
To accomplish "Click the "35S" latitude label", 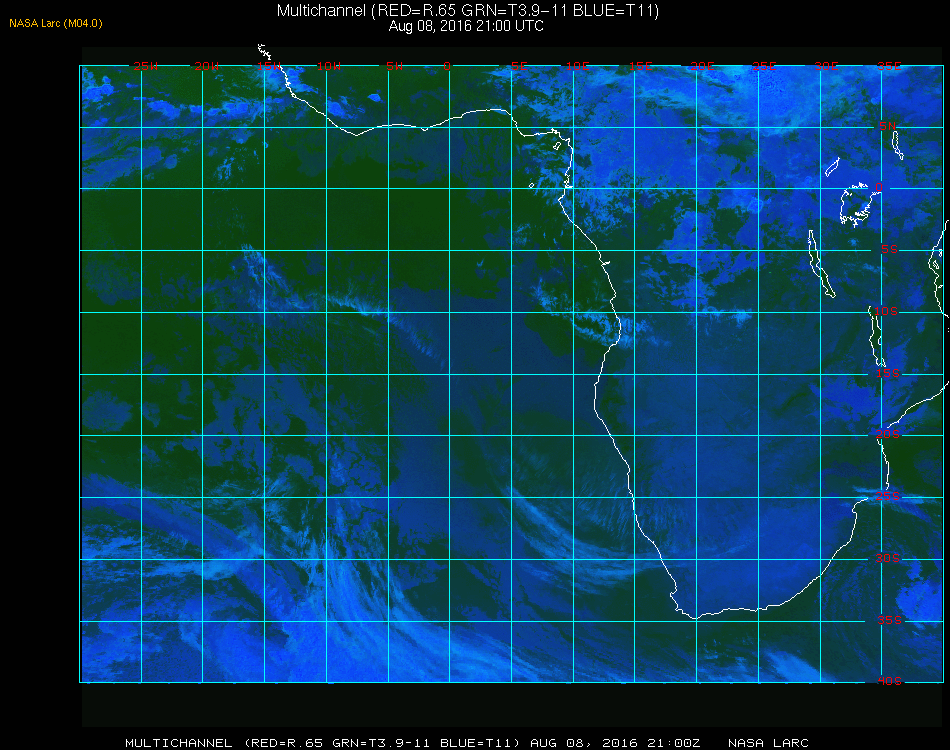I will 889,620.
